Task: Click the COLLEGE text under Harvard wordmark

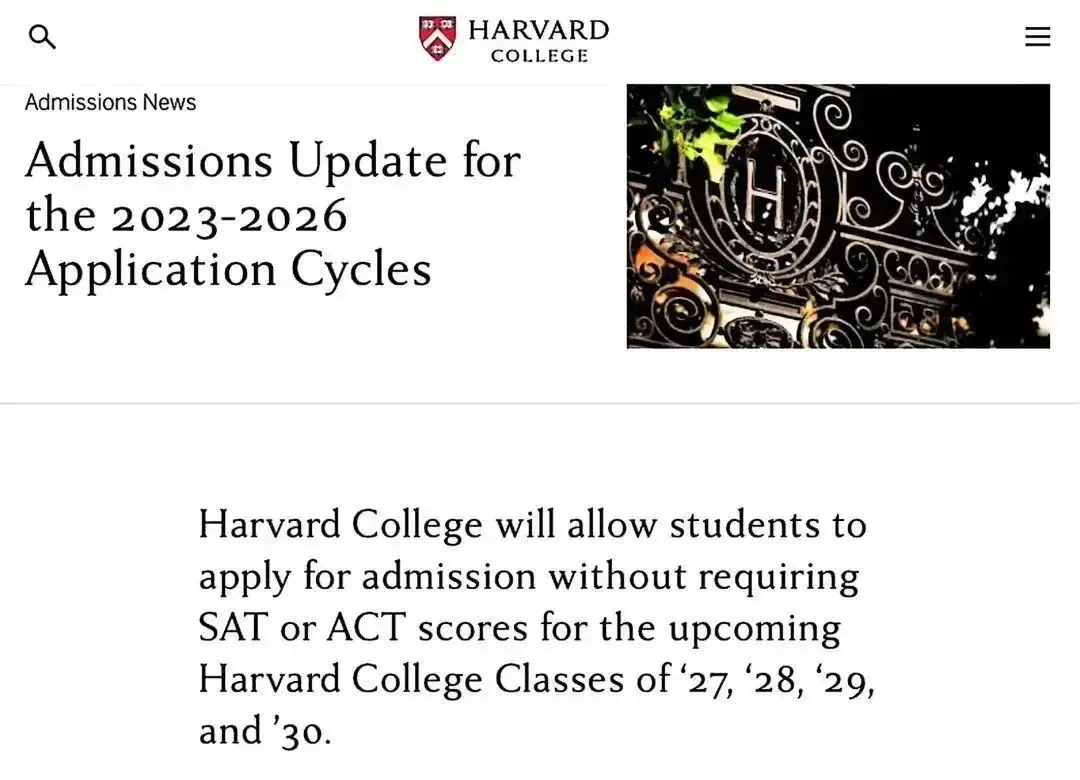Action: [539, 56]
